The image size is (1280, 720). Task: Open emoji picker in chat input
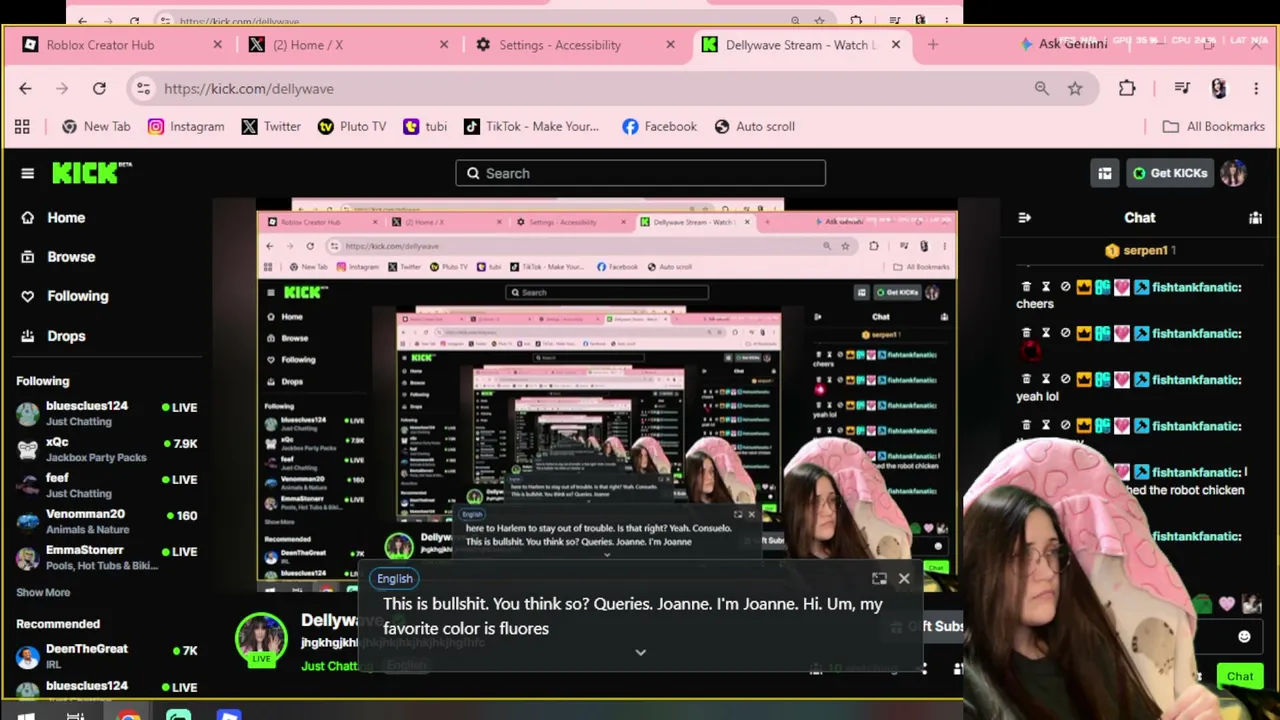(x=1244, y=636)
